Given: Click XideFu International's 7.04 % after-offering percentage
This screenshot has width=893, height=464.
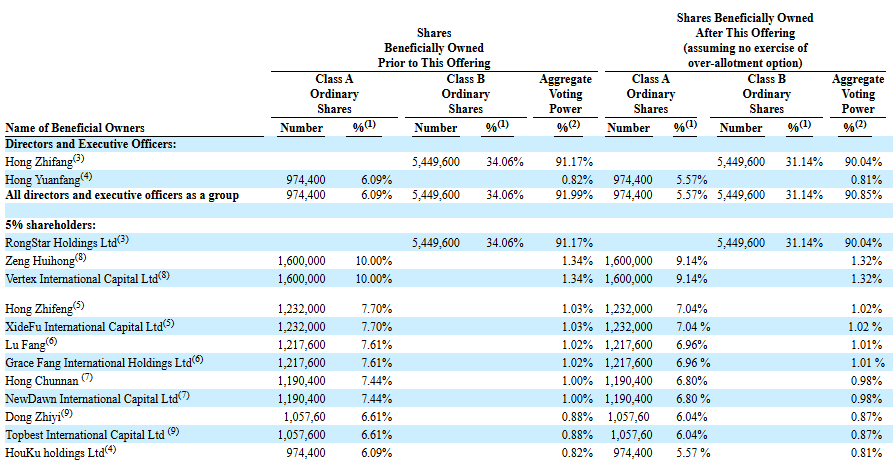Looking at the screenshot, I should (693, 327).
